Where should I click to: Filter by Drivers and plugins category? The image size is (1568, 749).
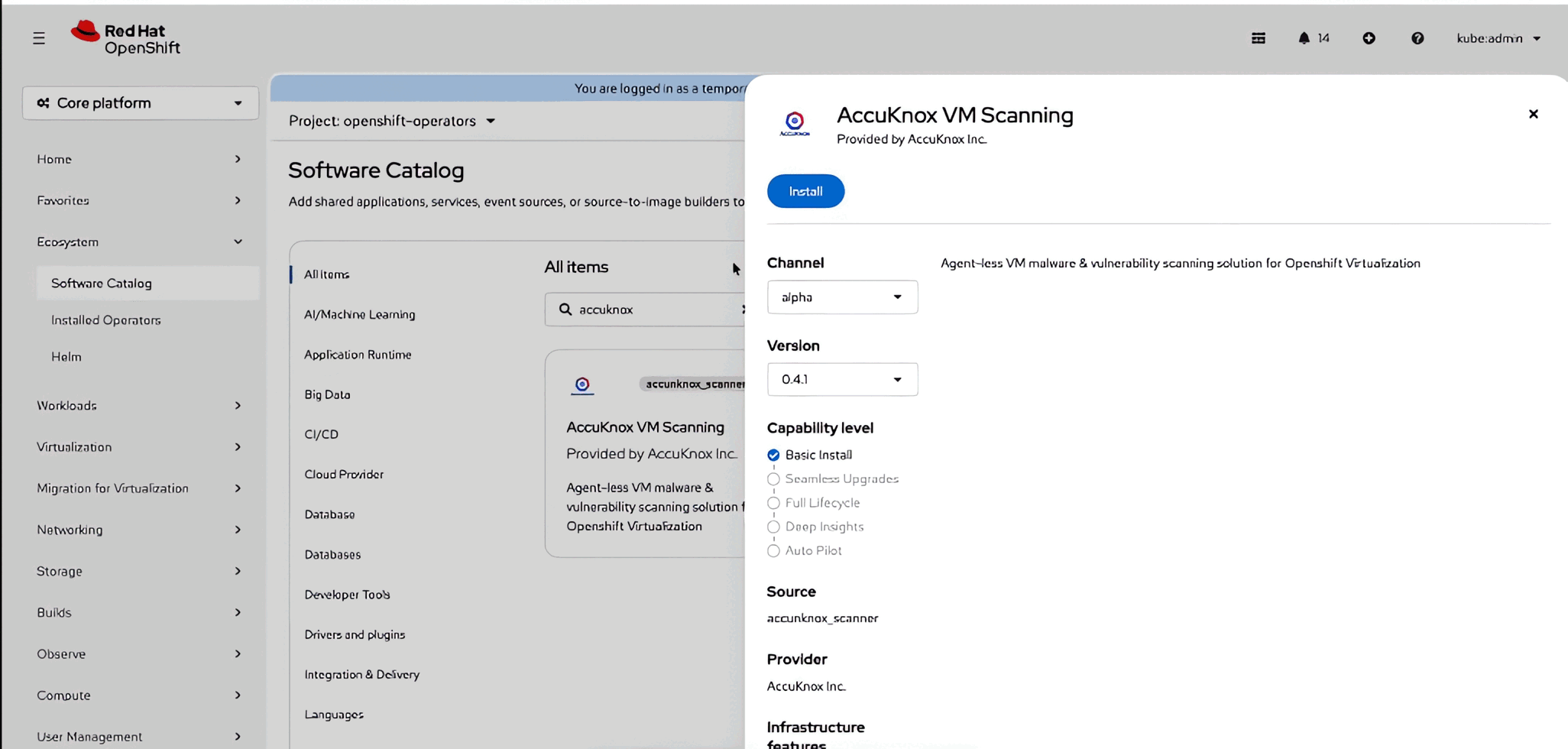[x=355, y=634]
